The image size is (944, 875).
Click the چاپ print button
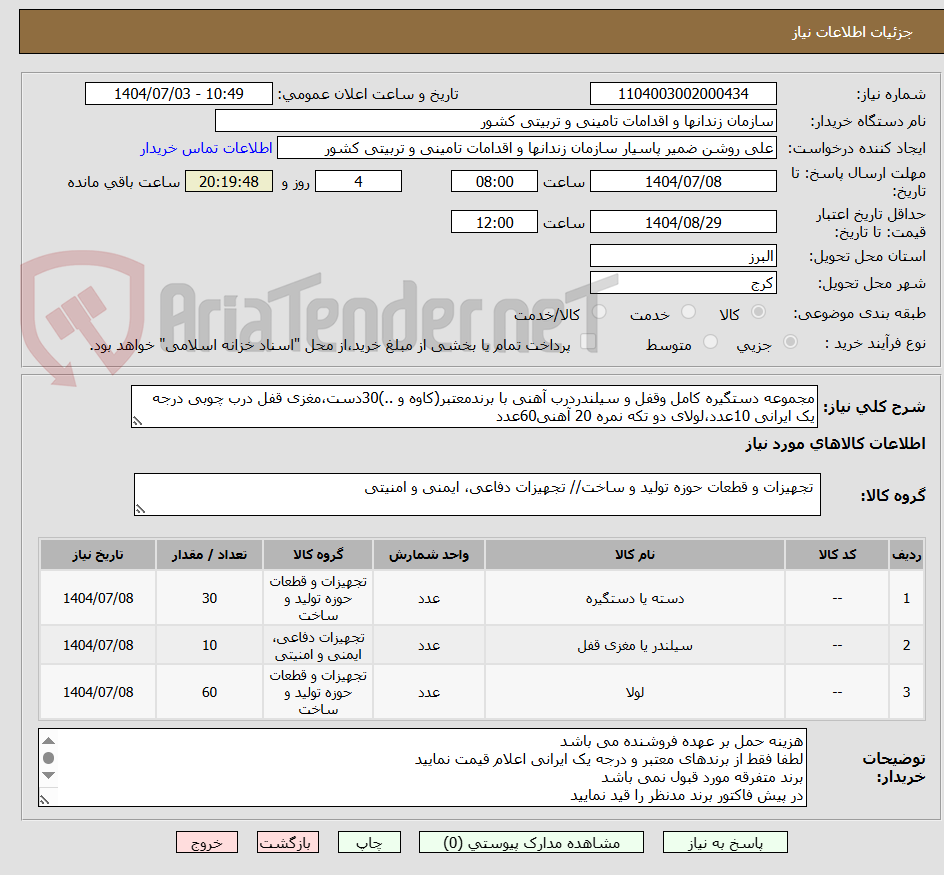pyautogui.click(x=369, y=842)
